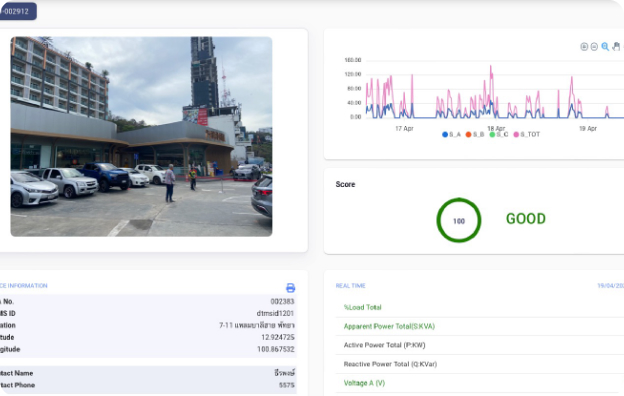Click the 0.00 y-axis label
This screenshot has height=396, width=624.
click(x=355, y=117)
